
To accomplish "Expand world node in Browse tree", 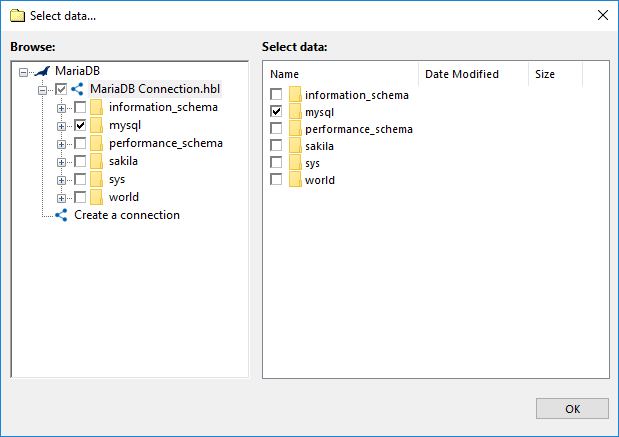I will [61, 198].
